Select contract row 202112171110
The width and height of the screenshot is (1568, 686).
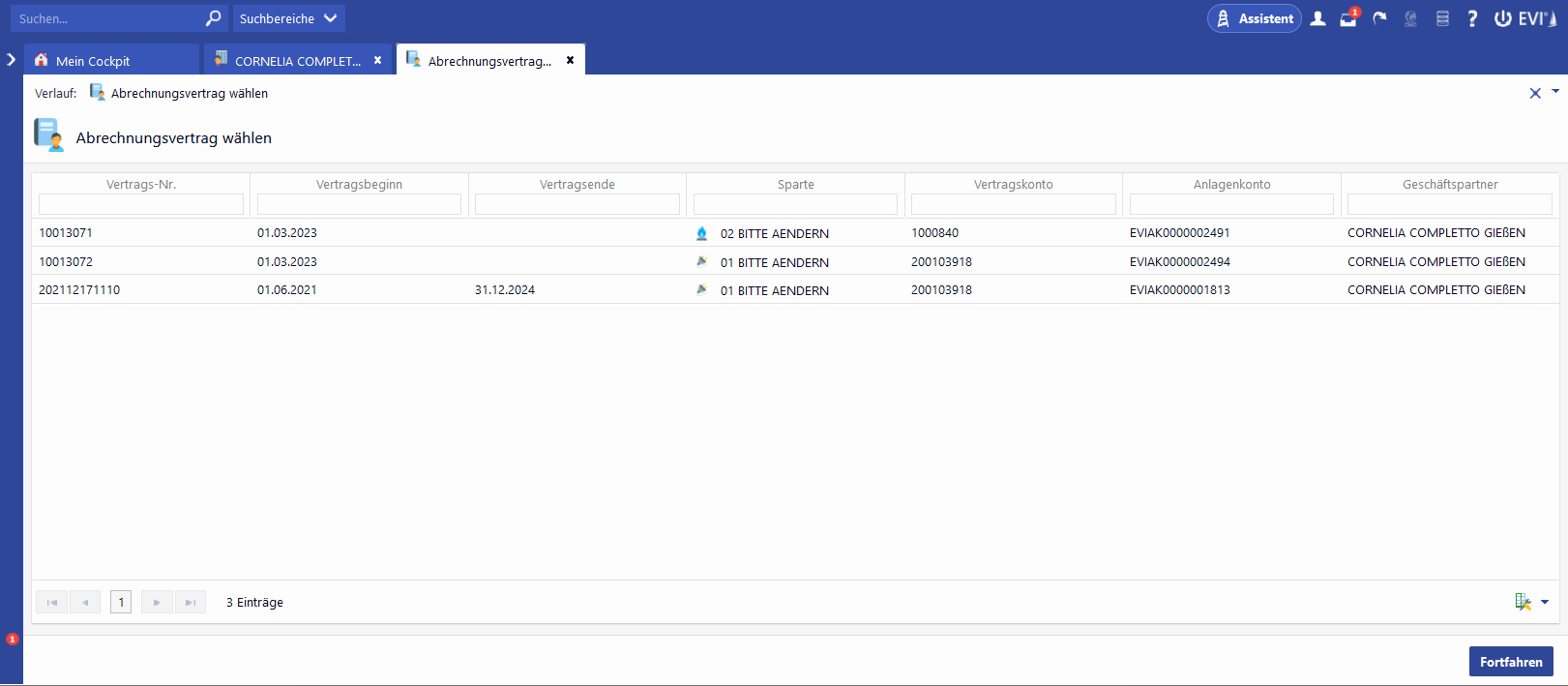coord(79,290)
